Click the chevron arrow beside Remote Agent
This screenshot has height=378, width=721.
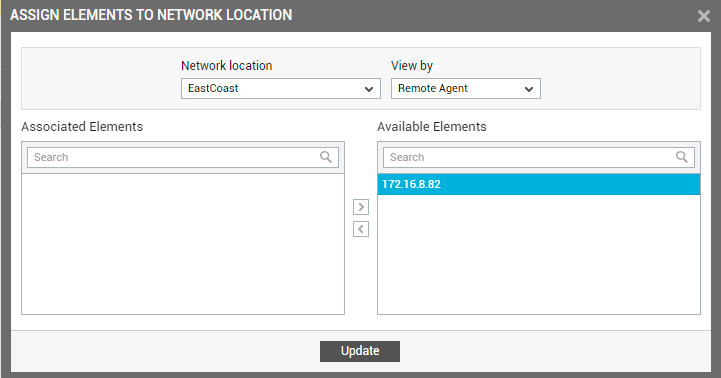point(529,89)
